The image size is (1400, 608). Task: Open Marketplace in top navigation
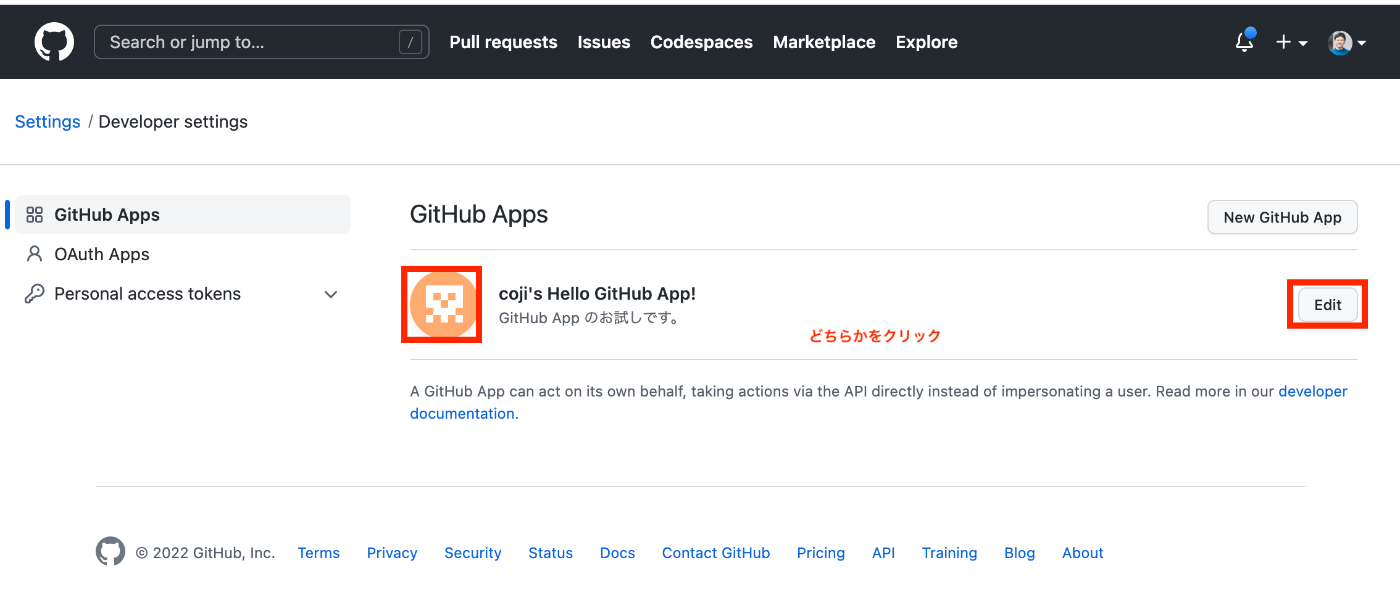pos(824,42)
